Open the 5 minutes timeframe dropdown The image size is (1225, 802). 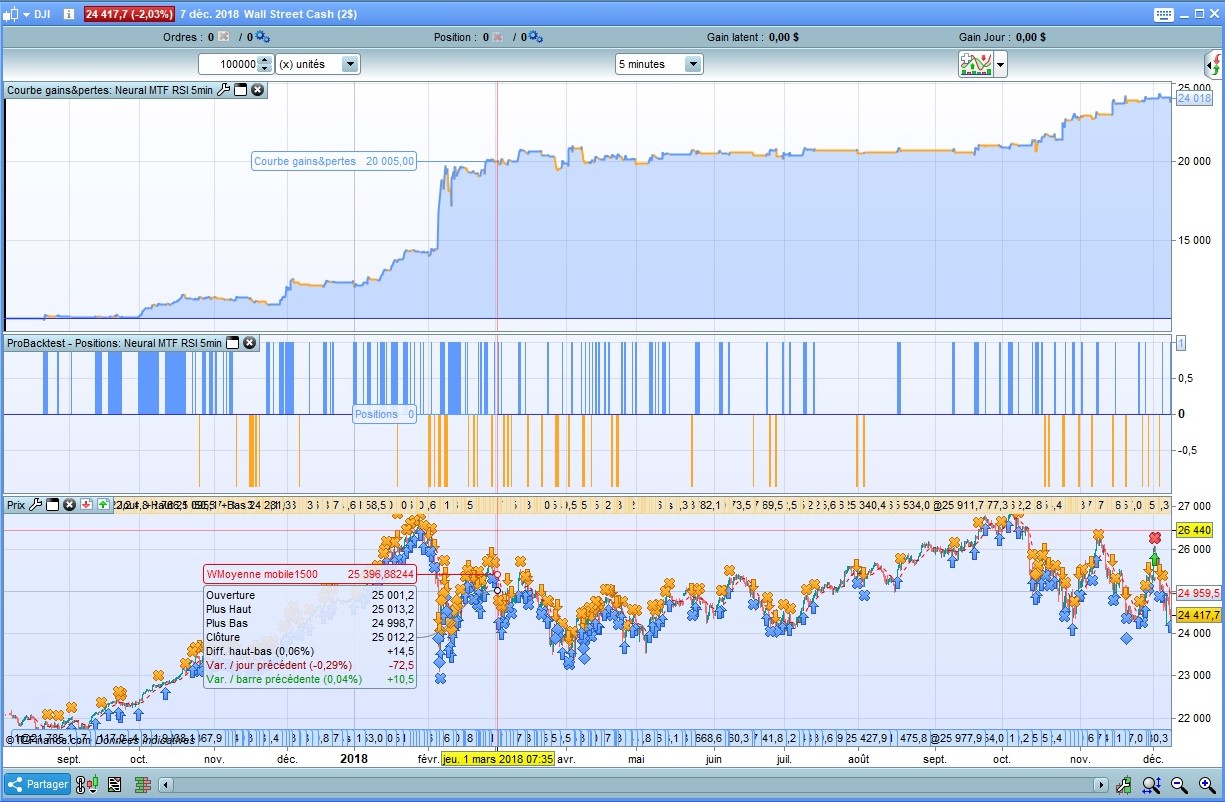click(x=659, y=64)
